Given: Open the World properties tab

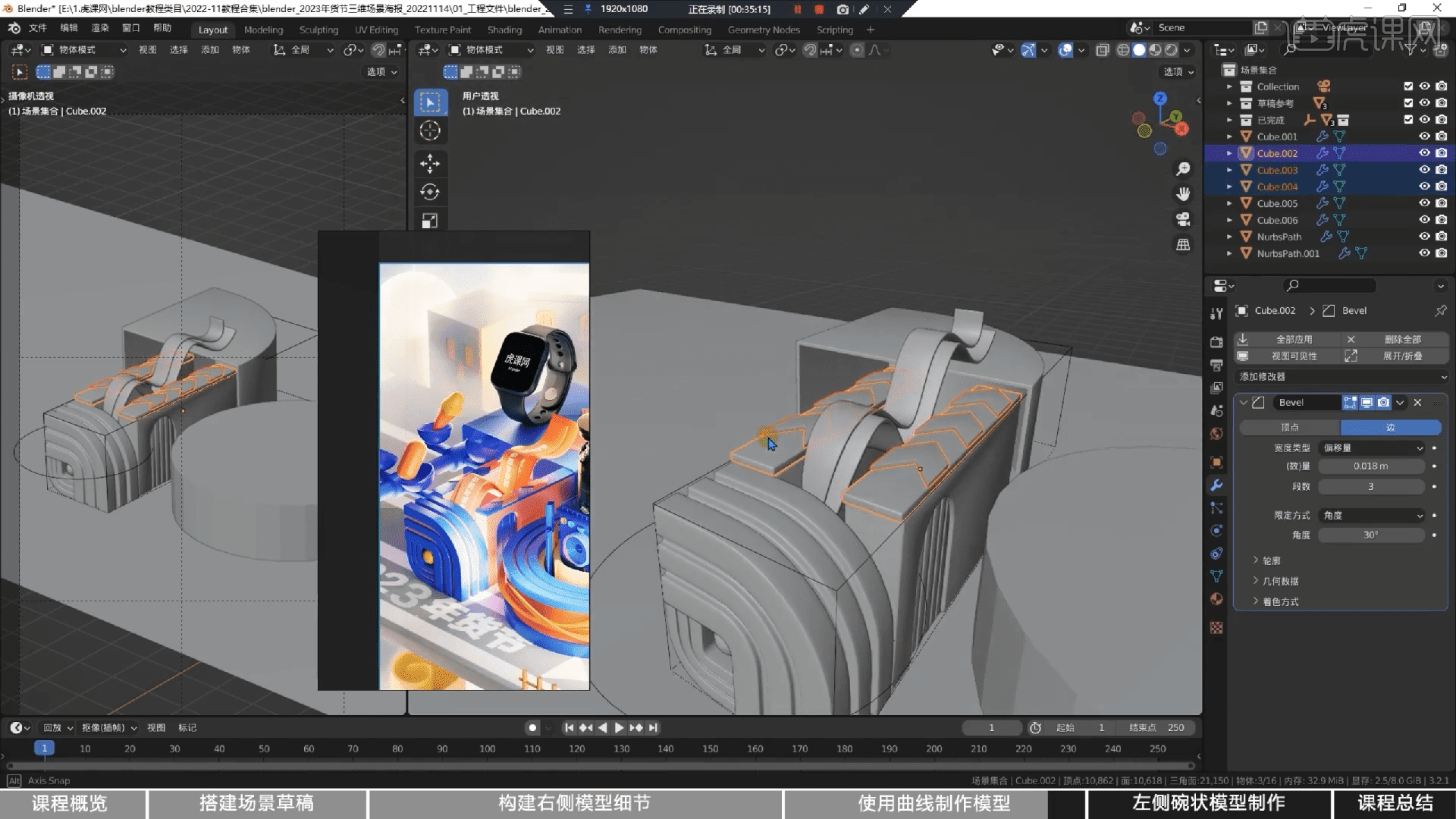Looking at the screenshot, I should coord(1216,433).
